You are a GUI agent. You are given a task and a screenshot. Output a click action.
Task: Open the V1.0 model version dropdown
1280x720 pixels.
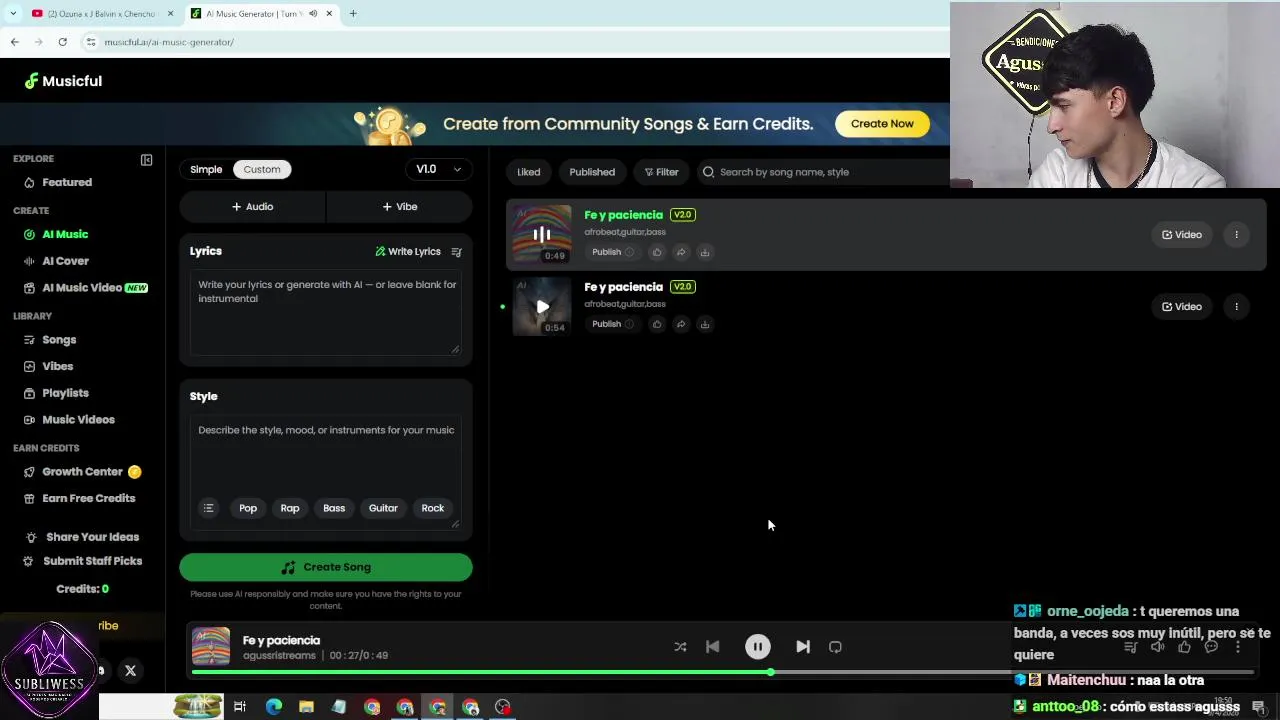[438, 169]
